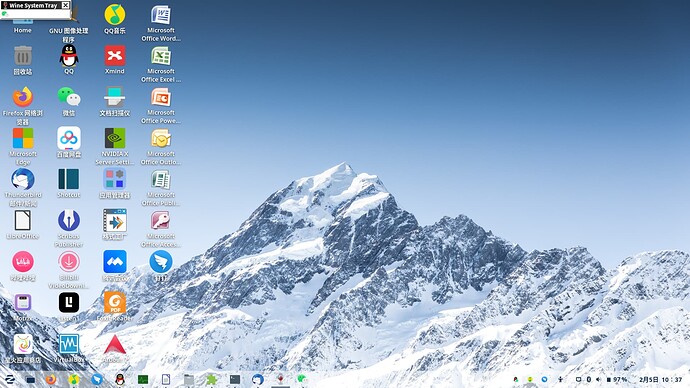Image resolution: width=690 pixels, height=388 pixels.
Task: Click Firefox in the taskbar
Action: pos(51,379)
